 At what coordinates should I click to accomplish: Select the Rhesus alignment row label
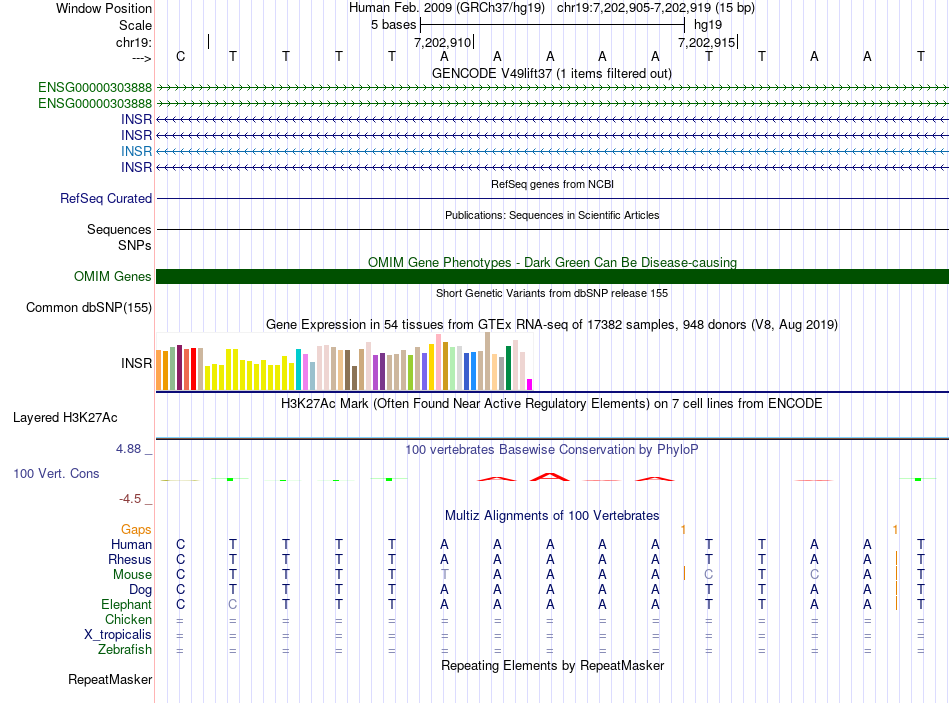[x=130, y=559]
